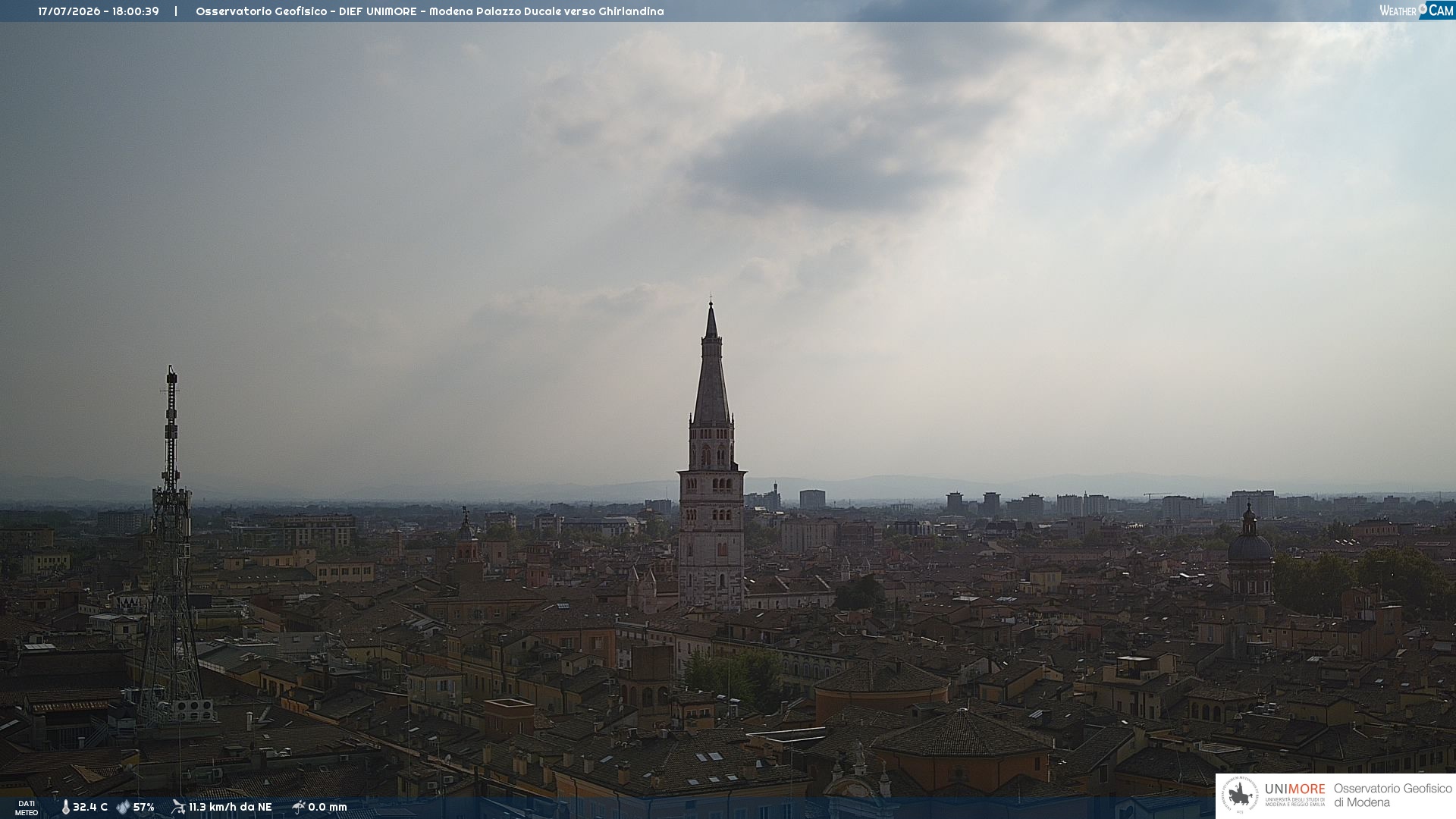Click the rainfall umbrella icon

(298, 807)
